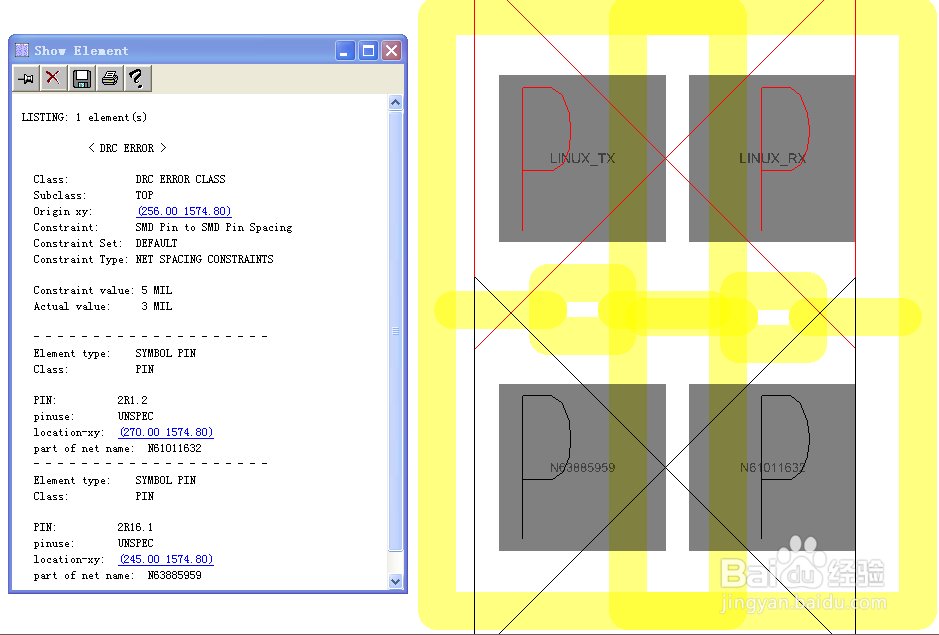Screen dimensions: 939x635
Task: Click the 'Constraint Set: DEFAULT' line
Action: pyautogui.click(x=105, y=243)
